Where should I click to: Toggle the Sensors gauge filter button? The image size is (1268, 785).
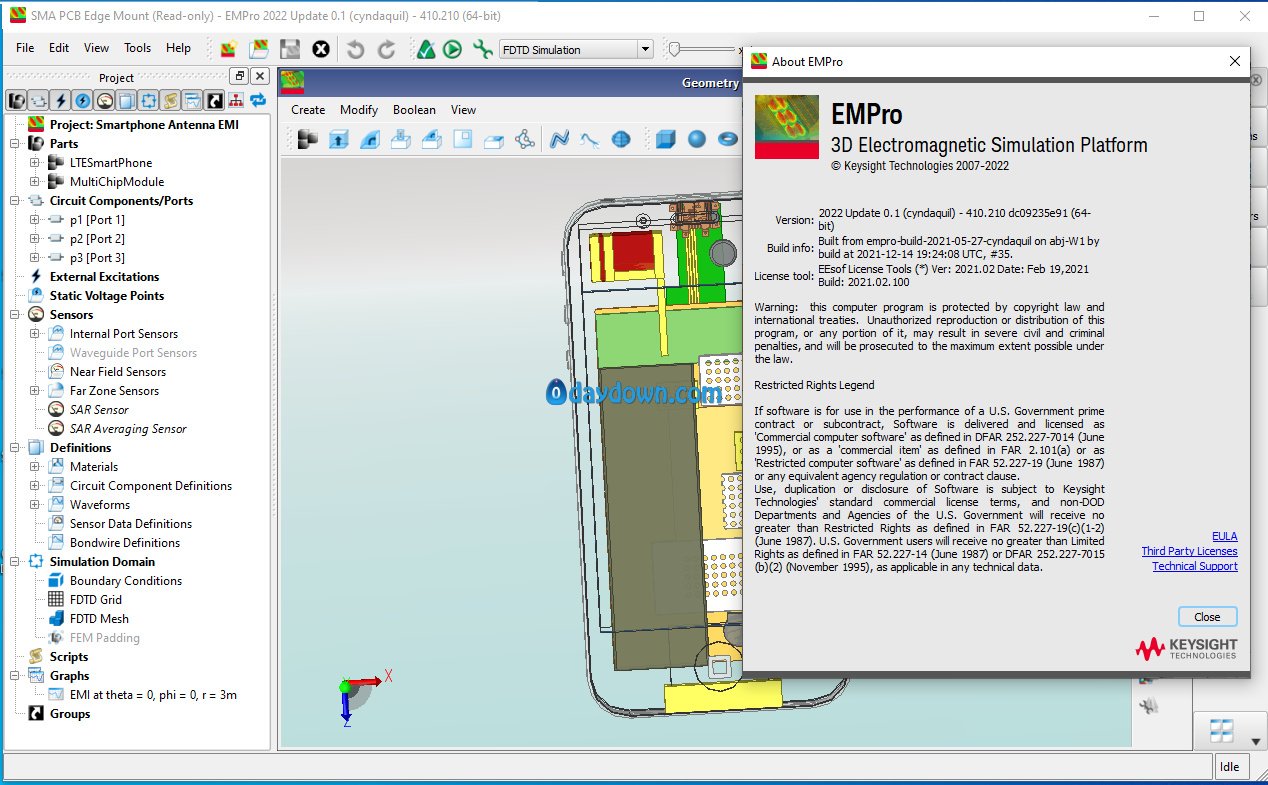(105, 100)
